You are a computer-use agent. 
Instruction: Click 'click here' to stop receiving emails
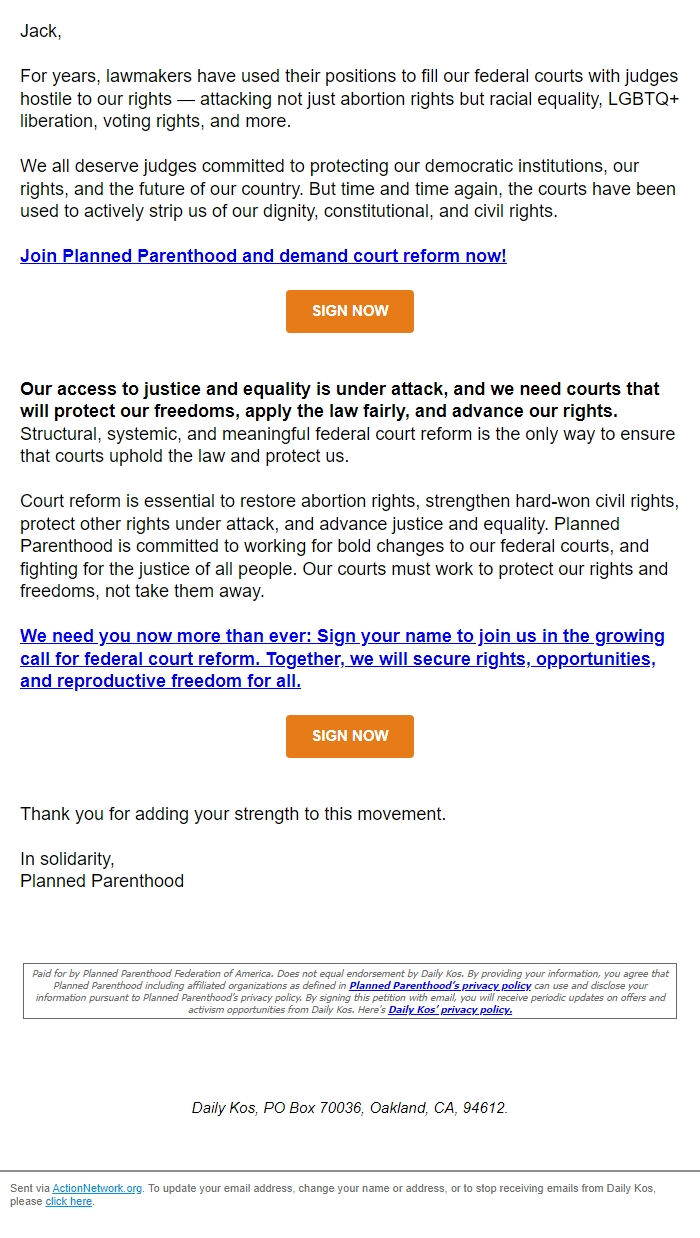tap(68, 1201)
